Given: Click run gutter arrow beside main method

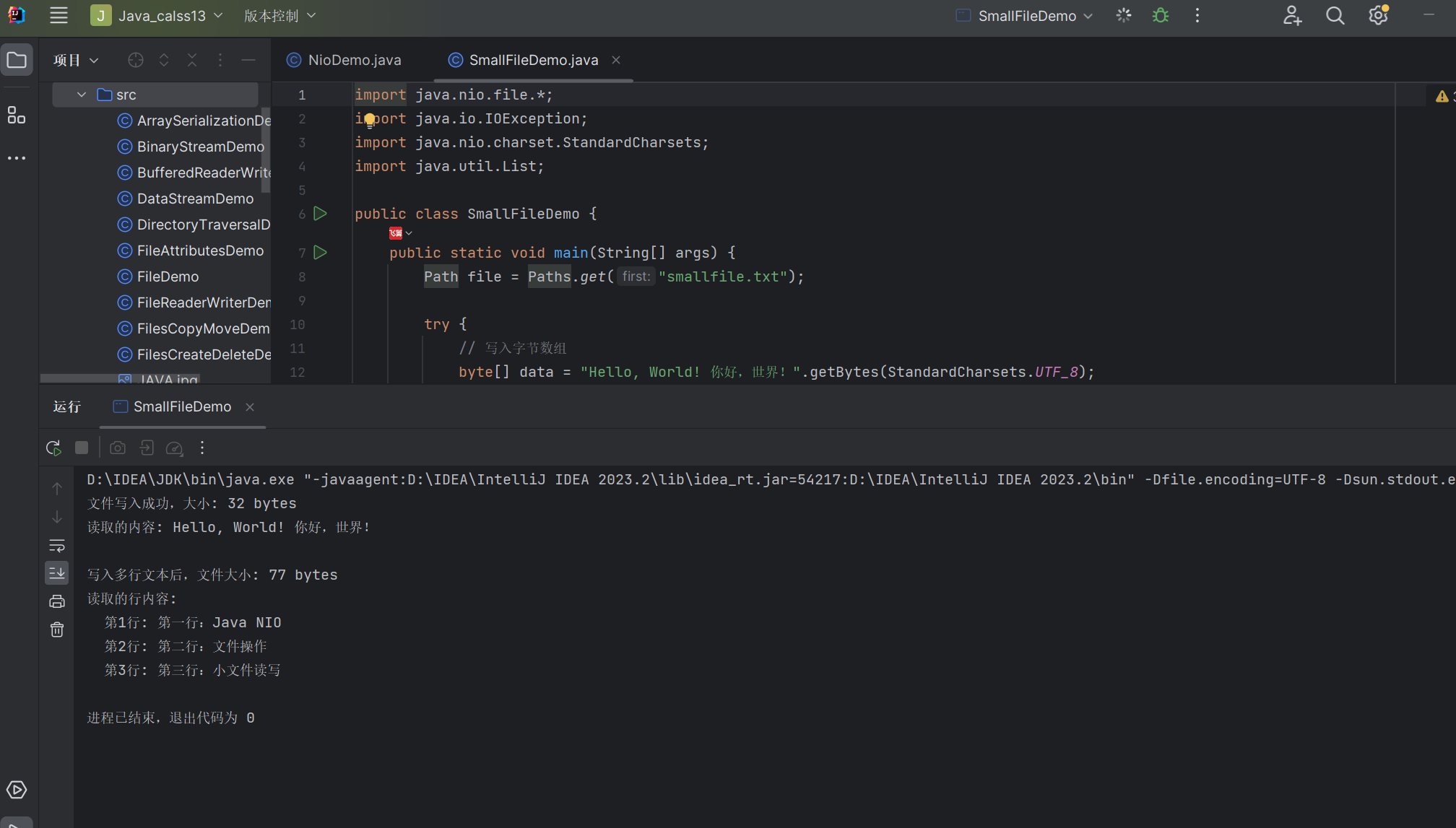Looking at the screenshot, I should pyautogui.click(x=321, y=253).
